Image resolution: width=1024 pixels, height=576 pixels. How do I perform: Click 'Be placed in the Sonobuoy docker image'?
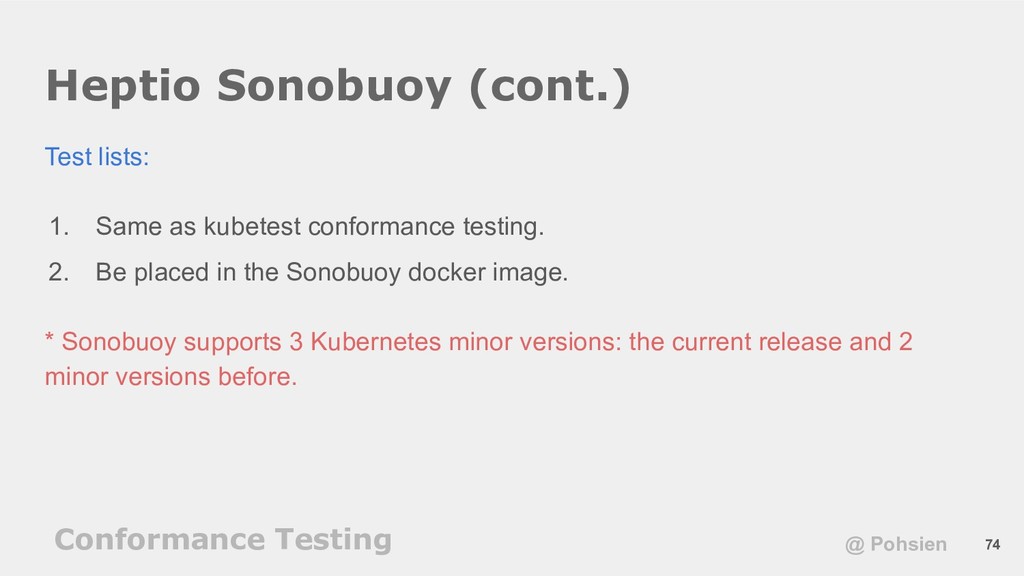coord(332,272)
